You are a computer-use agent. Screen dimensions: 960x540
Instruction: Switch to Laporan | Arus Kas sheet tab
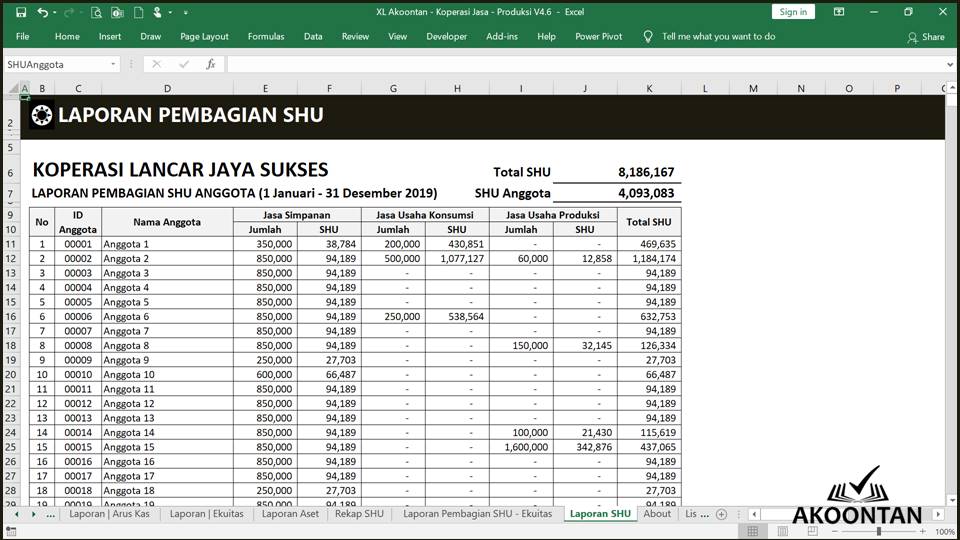(x=109, y=514)
